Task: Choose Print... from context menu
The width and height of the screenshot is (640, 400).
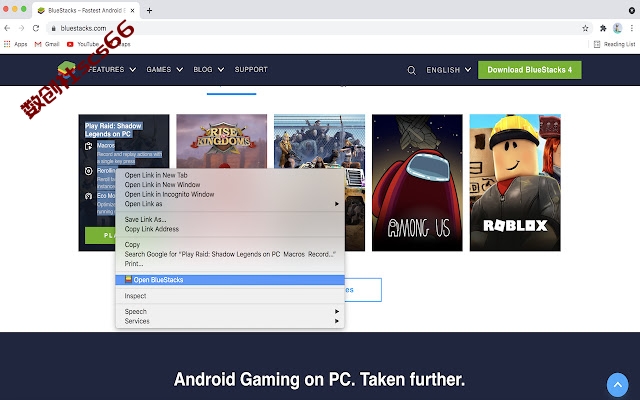Action: [x=230, y=264]
